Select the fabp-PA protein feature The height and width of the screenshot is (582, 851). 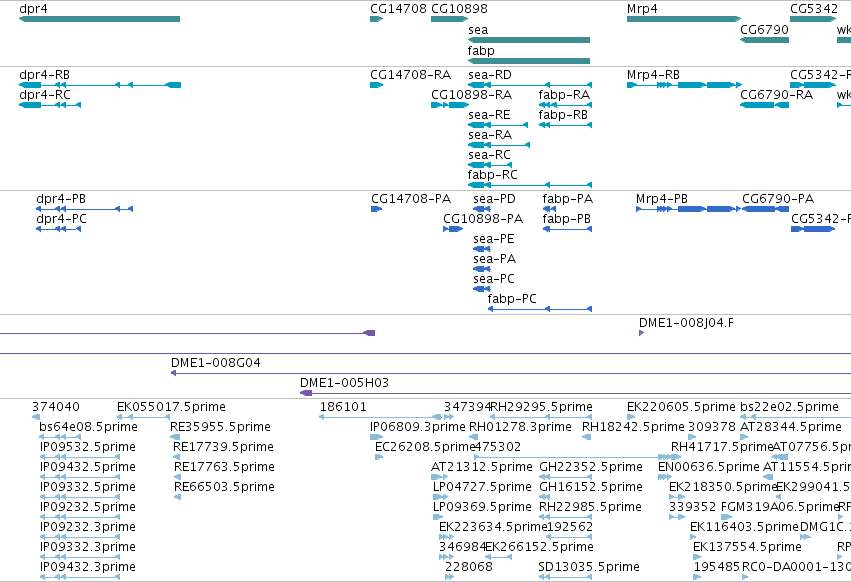click(549, 209)
